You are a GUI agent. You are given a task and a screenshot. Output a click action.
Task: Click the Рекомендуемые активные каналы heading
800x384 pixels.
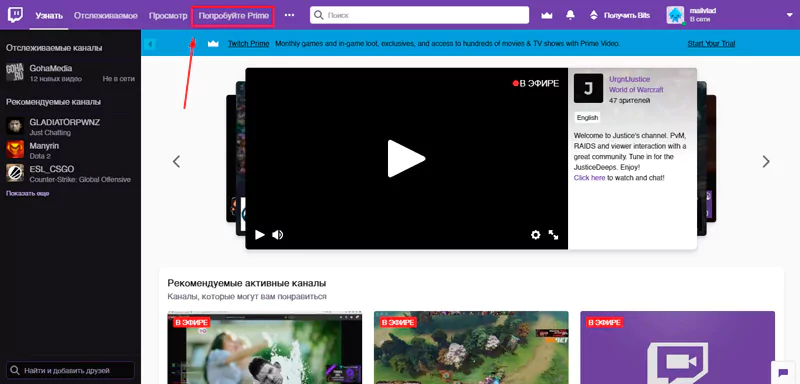pos(247,284)
